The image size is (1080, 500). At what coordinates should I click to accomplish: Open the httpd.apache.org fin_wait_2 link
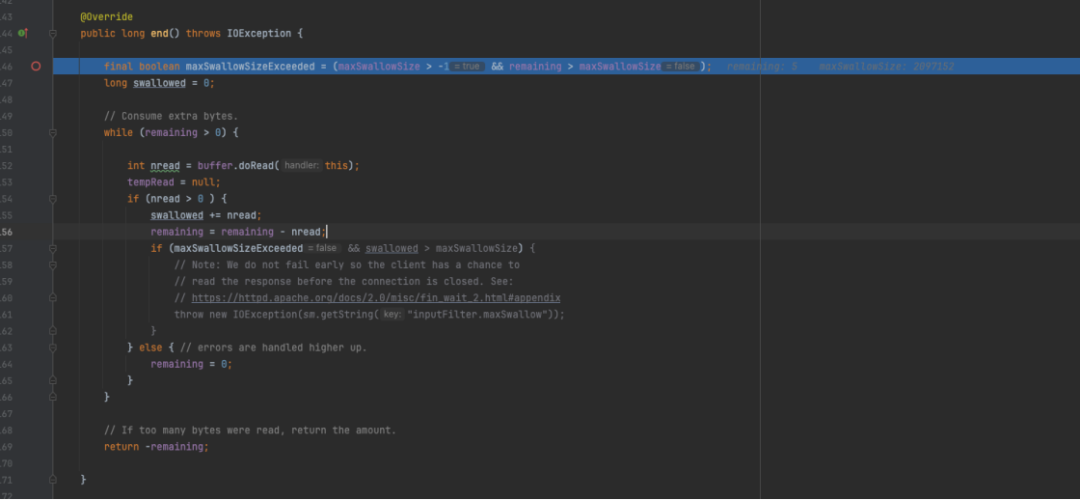pos(375,298)
